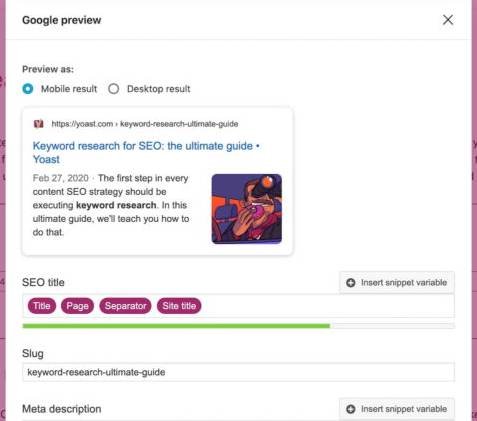Select the Mobile result radio button
The height and width of the screenshot is (421, 477).
point(28,89)
